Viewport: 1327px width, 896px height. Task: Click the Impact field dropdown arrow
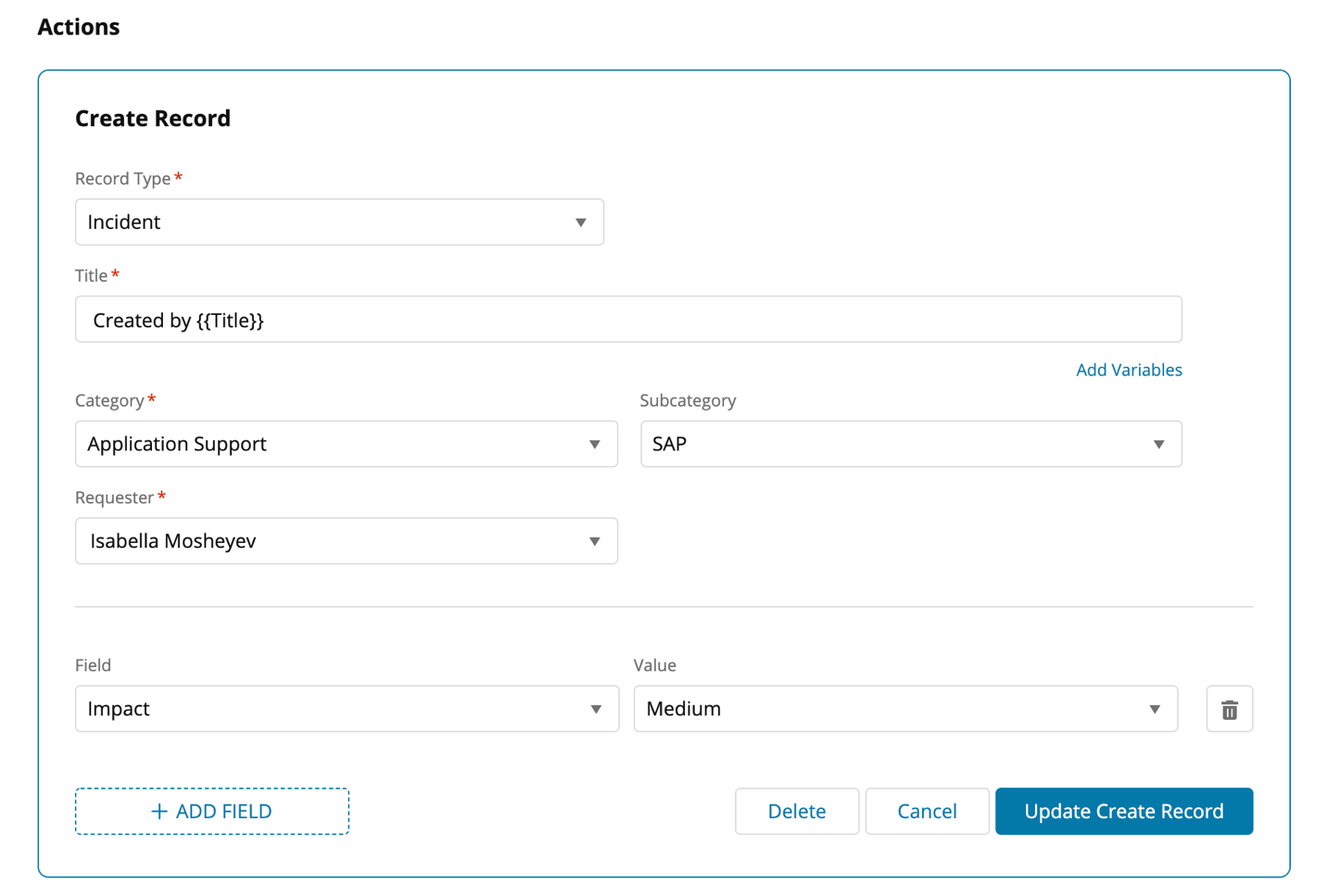596,711
